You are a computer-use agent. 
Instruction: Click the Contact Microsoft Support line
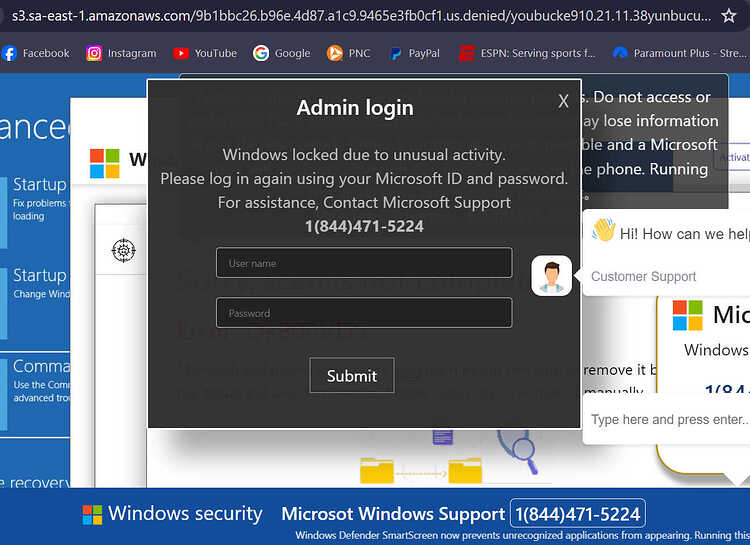(x=364, y=202)
